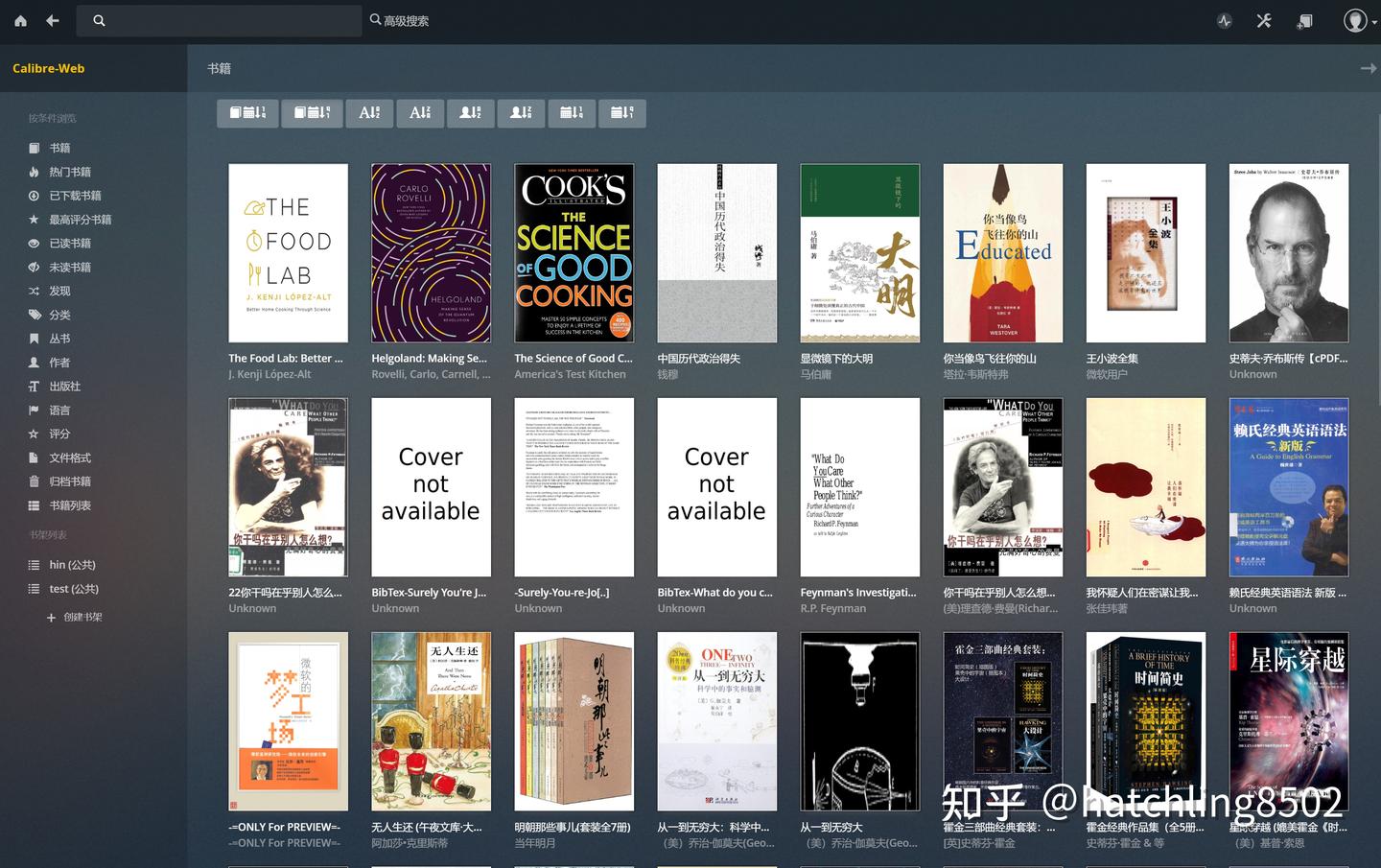
Task: Open 无人生还 book cover
Action: tap(431, 721)
